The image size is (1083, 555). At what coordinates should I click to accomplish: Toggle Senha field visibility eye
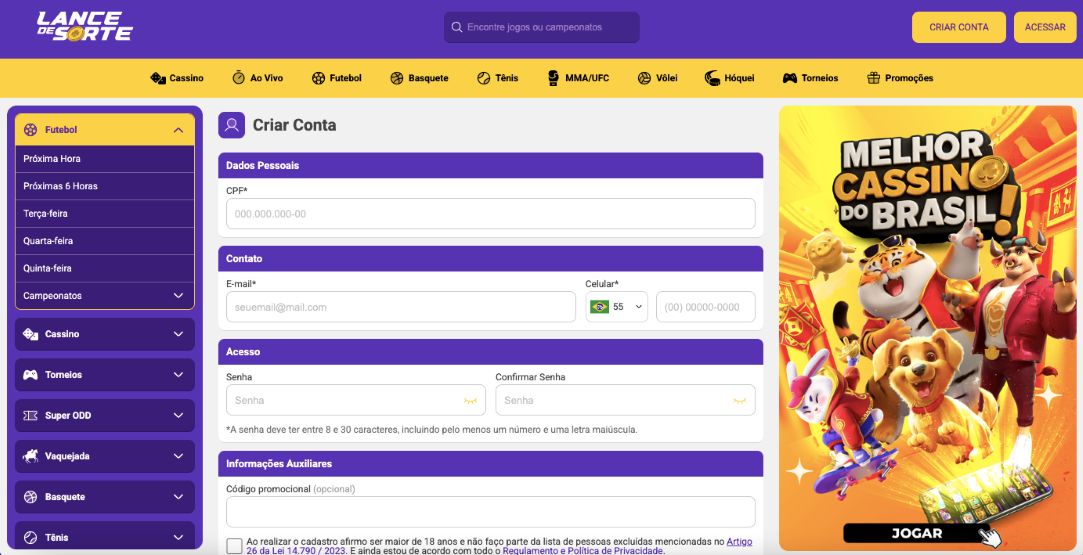click(470, 400)
